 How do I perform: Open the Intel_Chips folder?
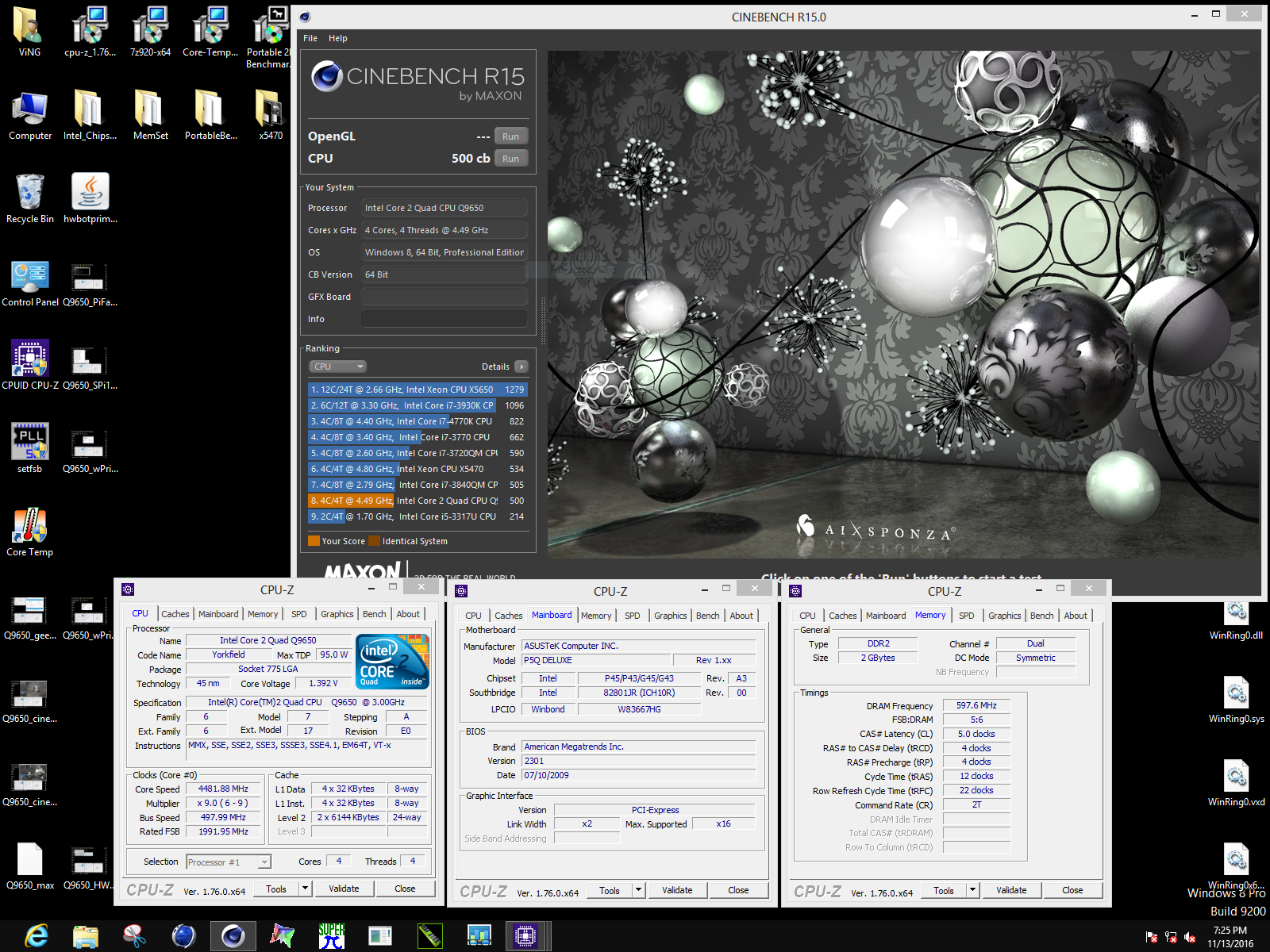tap(90, 115)
